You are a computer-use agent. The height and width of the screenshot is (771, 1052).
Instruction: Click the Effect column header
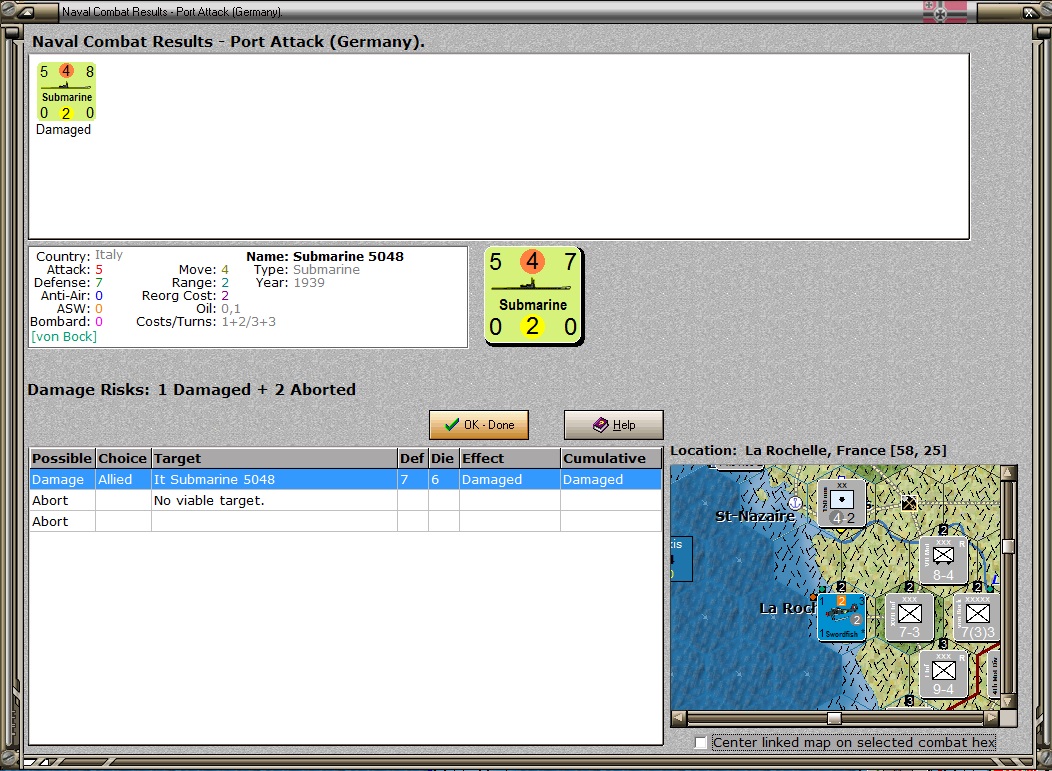pyautogui.click(x=510, y=458)
